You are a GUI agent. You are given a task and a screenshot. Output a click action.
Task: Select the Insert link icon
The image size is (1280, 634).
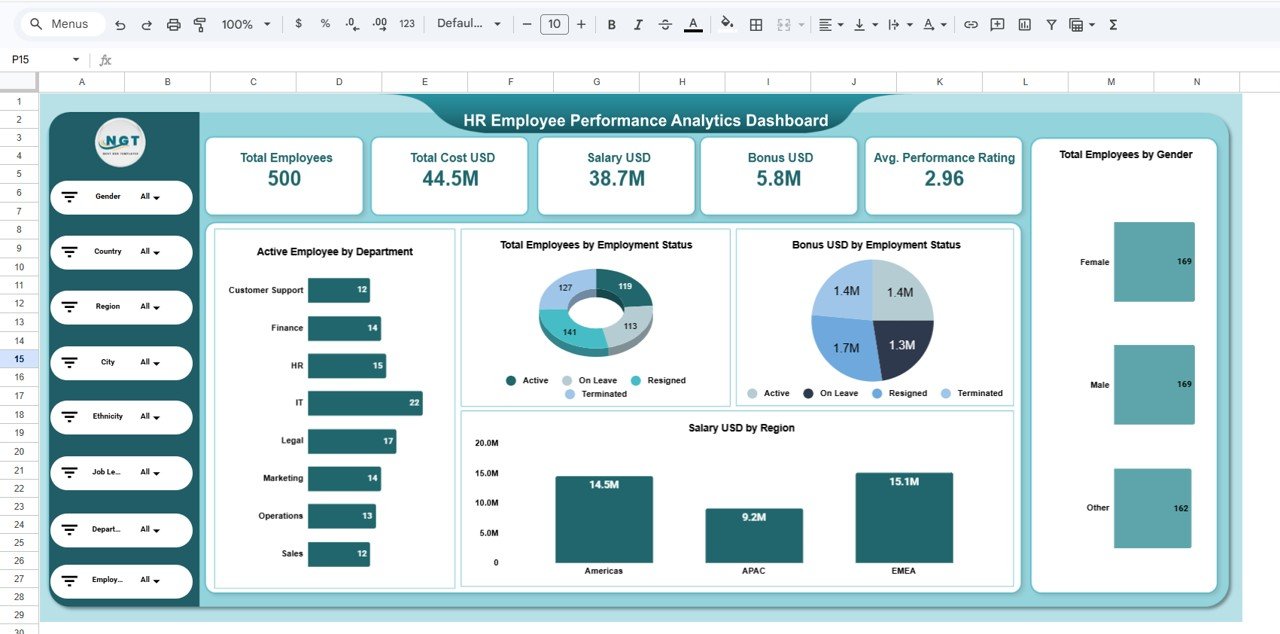click(x=971, y=23)
